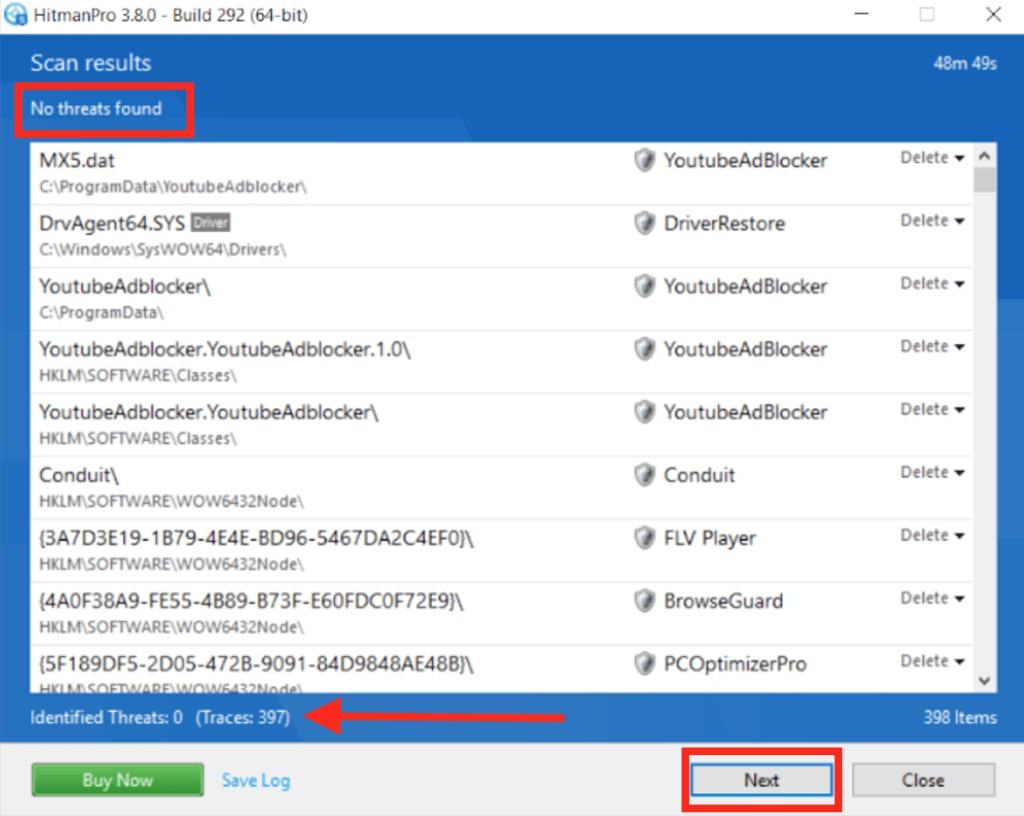Open Delete dropdown for YoutubeAdblocker.YoutubeAdblocker\ registry key
Screen dimensions: 1024x816
click(x=932, y=410)
